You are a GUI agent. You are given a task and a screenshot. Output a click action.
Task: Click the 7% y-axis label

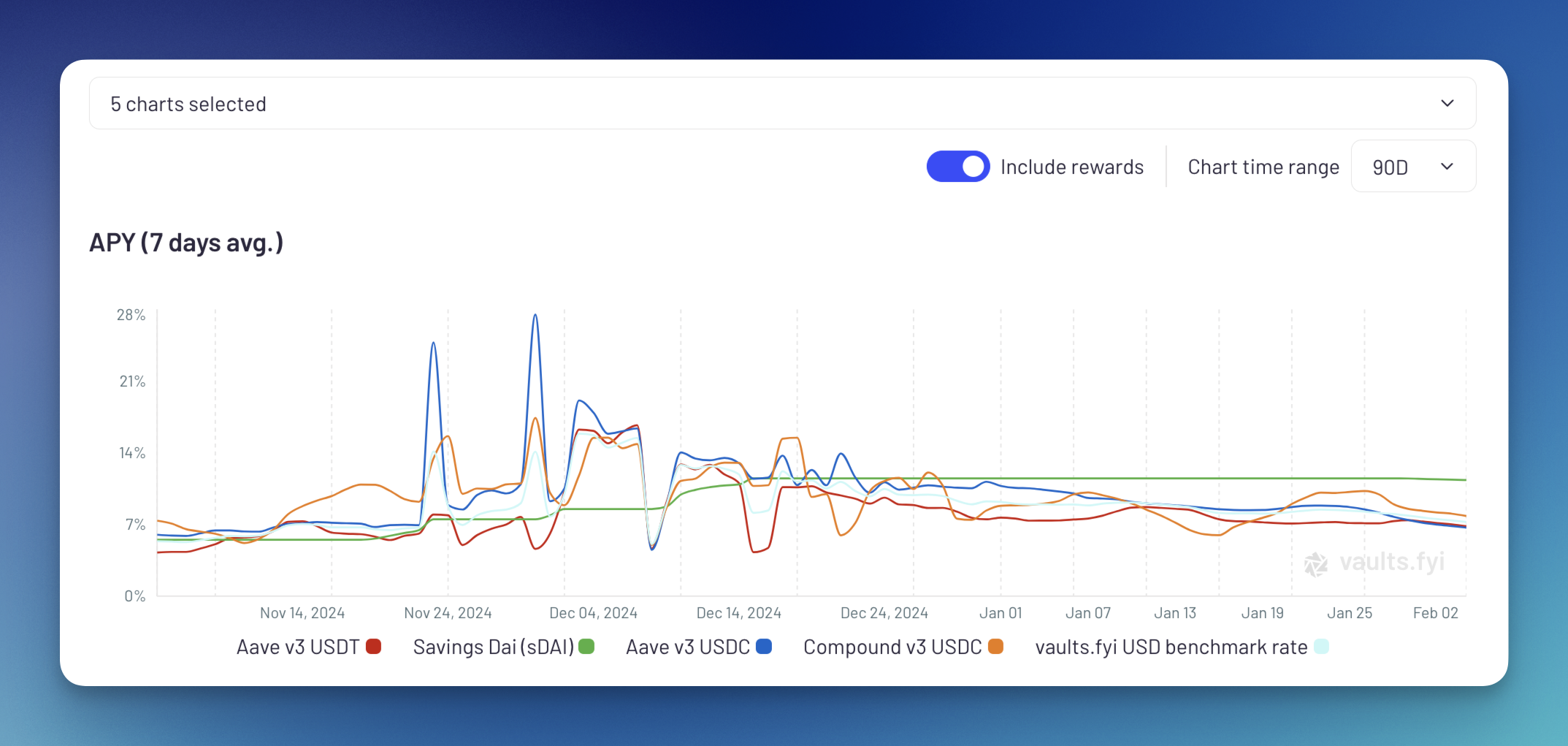point(136,525)
